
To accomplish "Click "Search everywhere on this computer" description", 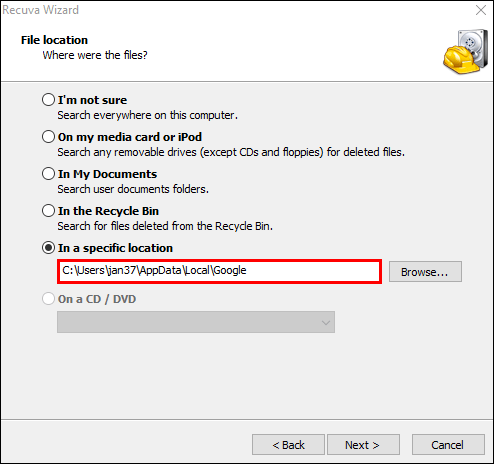I will [x=147, y=115].
